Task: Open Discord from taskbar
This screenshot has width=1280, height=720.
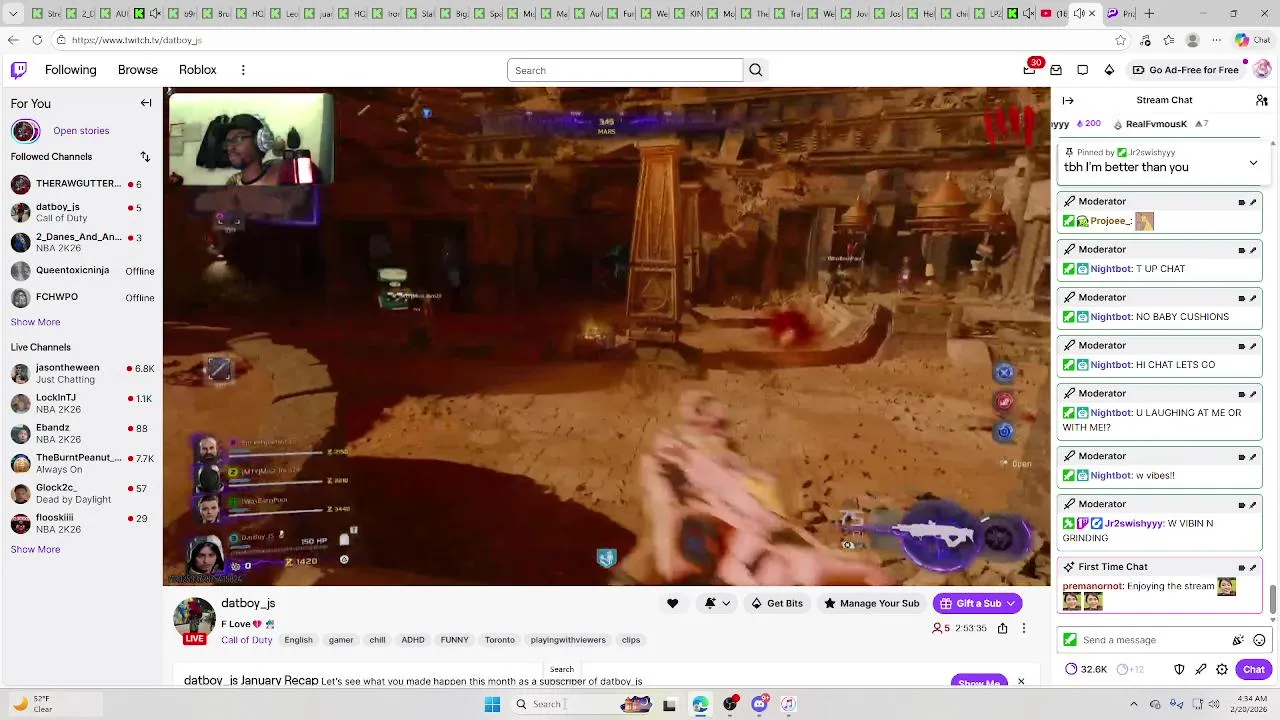Action: 759,704
